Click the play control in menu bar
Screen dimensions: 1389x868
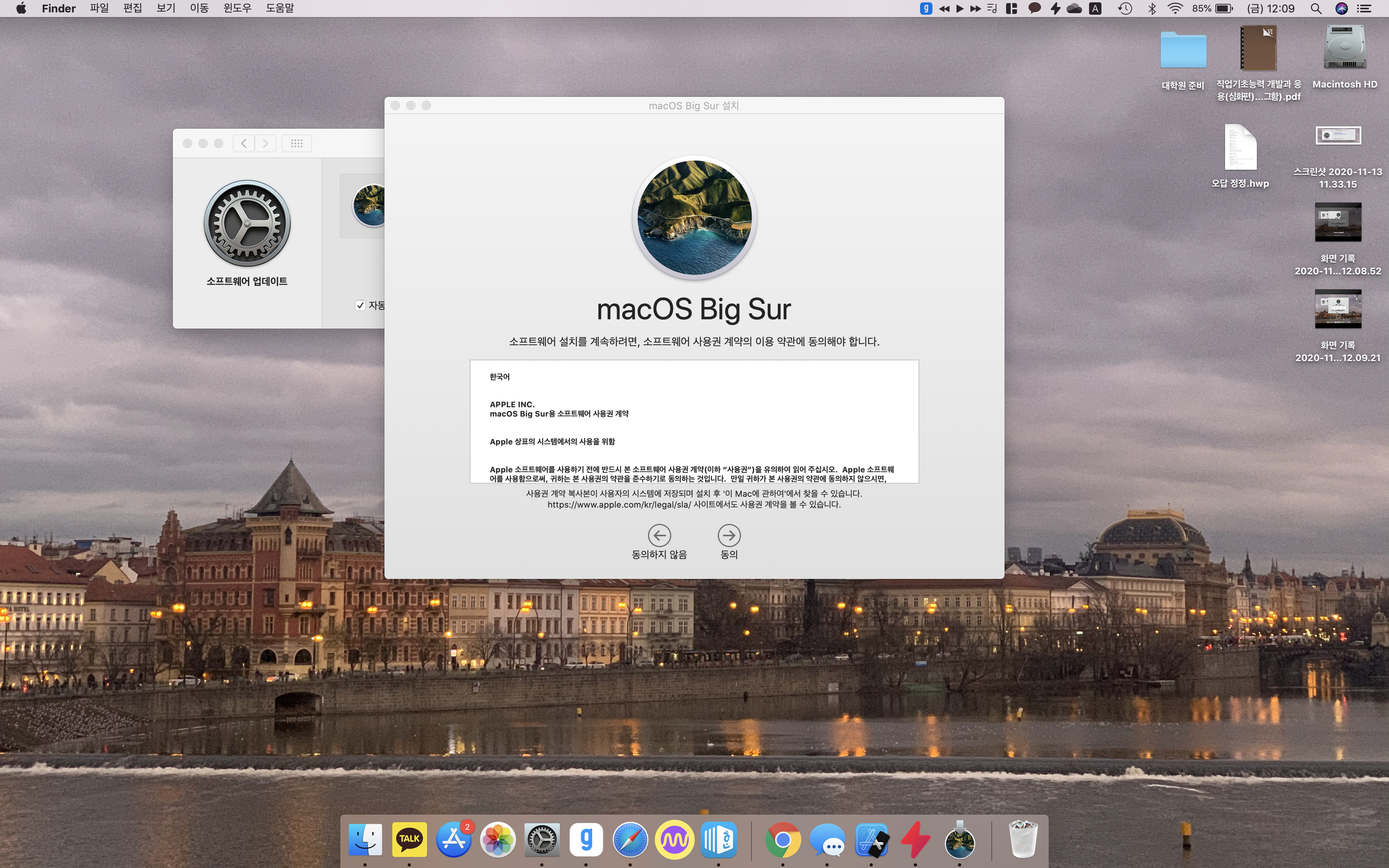(960, 8)
